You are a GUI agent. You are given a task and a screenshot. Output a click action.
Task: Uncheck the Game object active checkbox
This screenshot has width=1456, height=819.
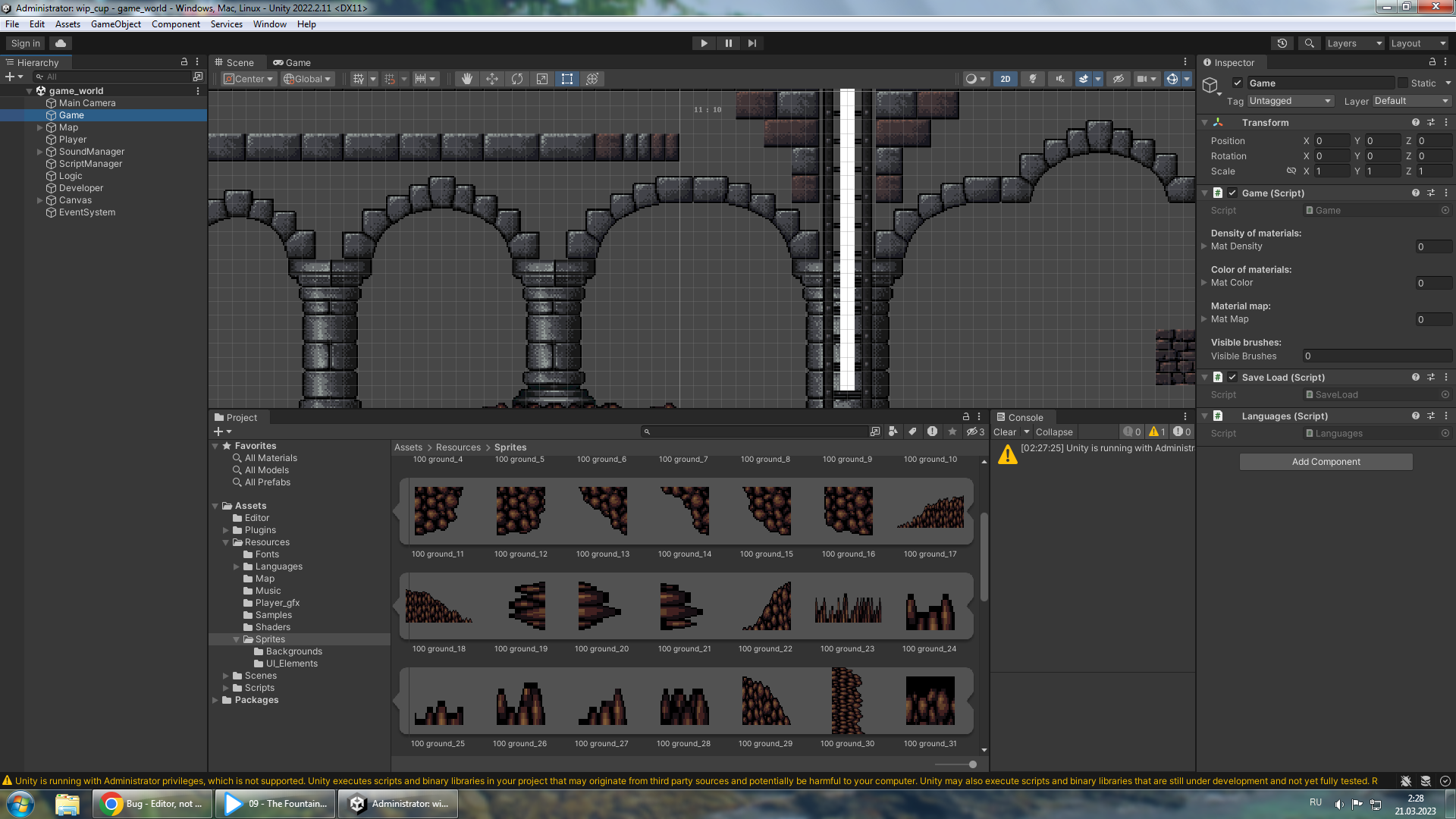(1238, 83)
